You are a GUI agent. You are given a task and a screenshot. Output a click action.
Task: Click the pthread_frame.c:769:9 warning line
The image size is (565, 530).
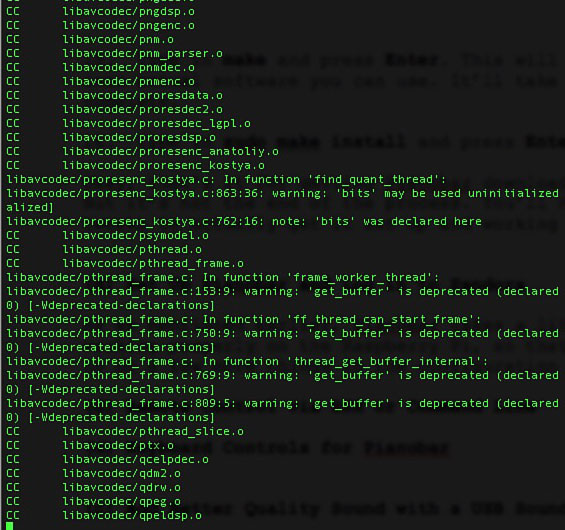click(x=282, y=376)
